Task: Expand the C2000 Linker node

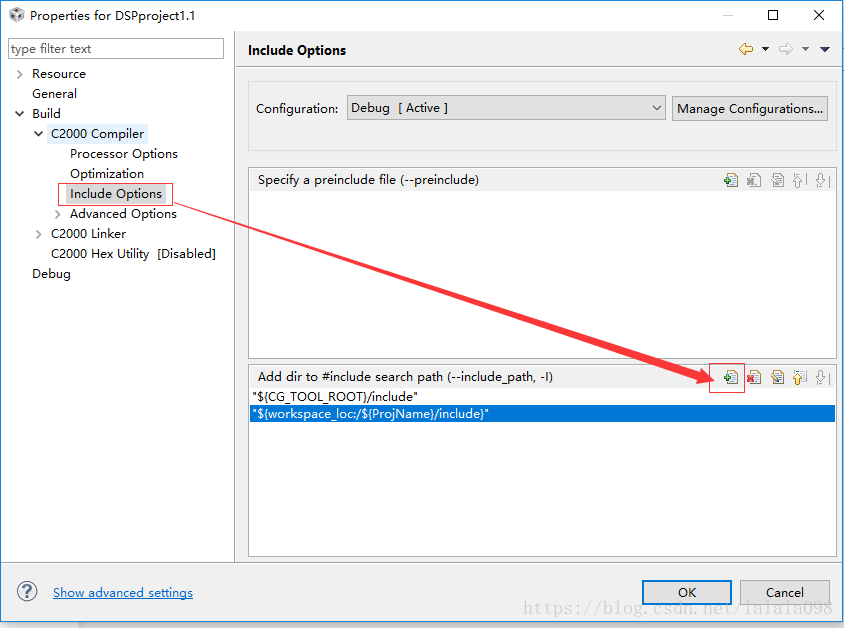Action: click(x=39, y=234)
